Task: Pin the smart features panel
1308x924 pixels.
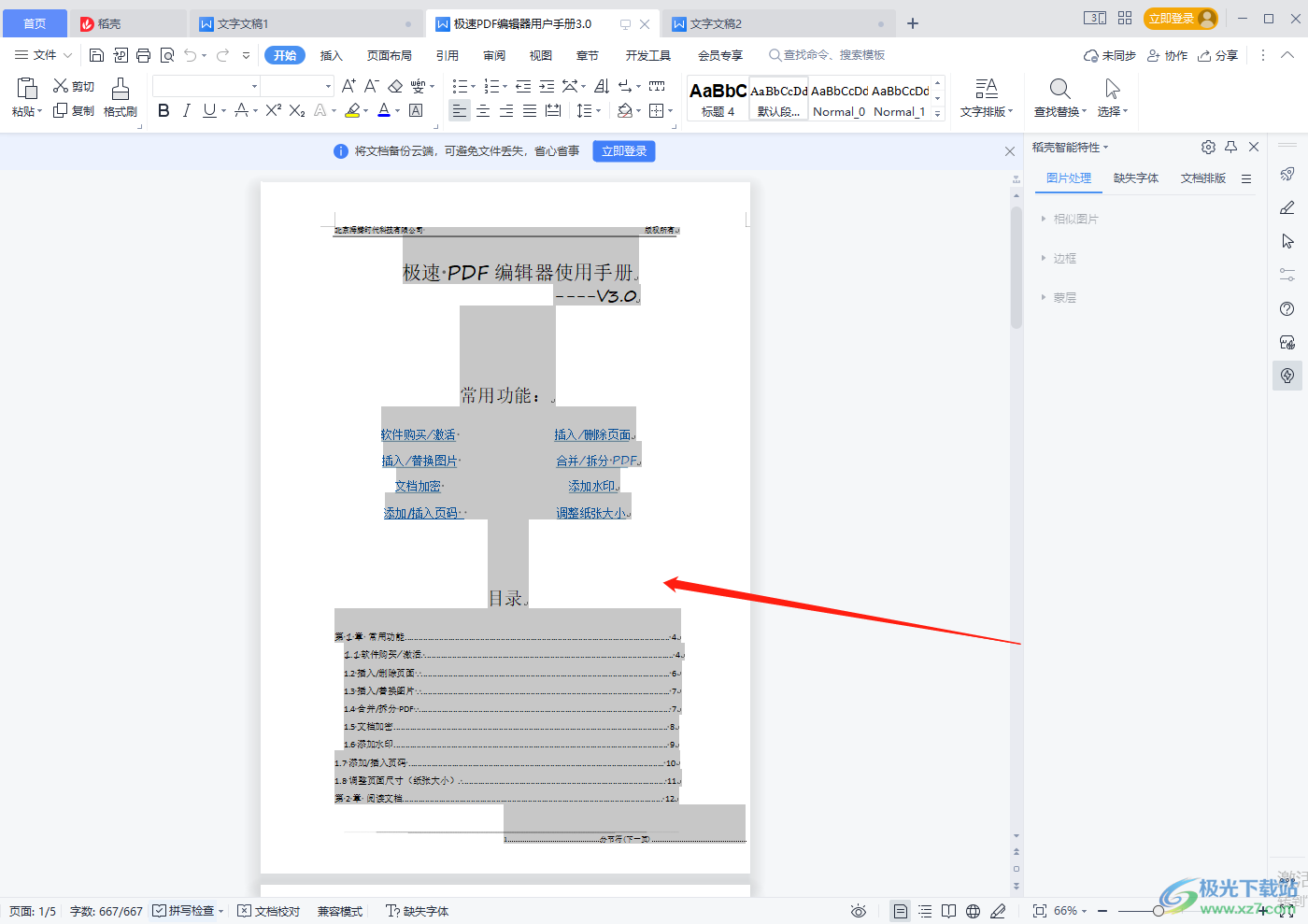Action: (1230, 147)
